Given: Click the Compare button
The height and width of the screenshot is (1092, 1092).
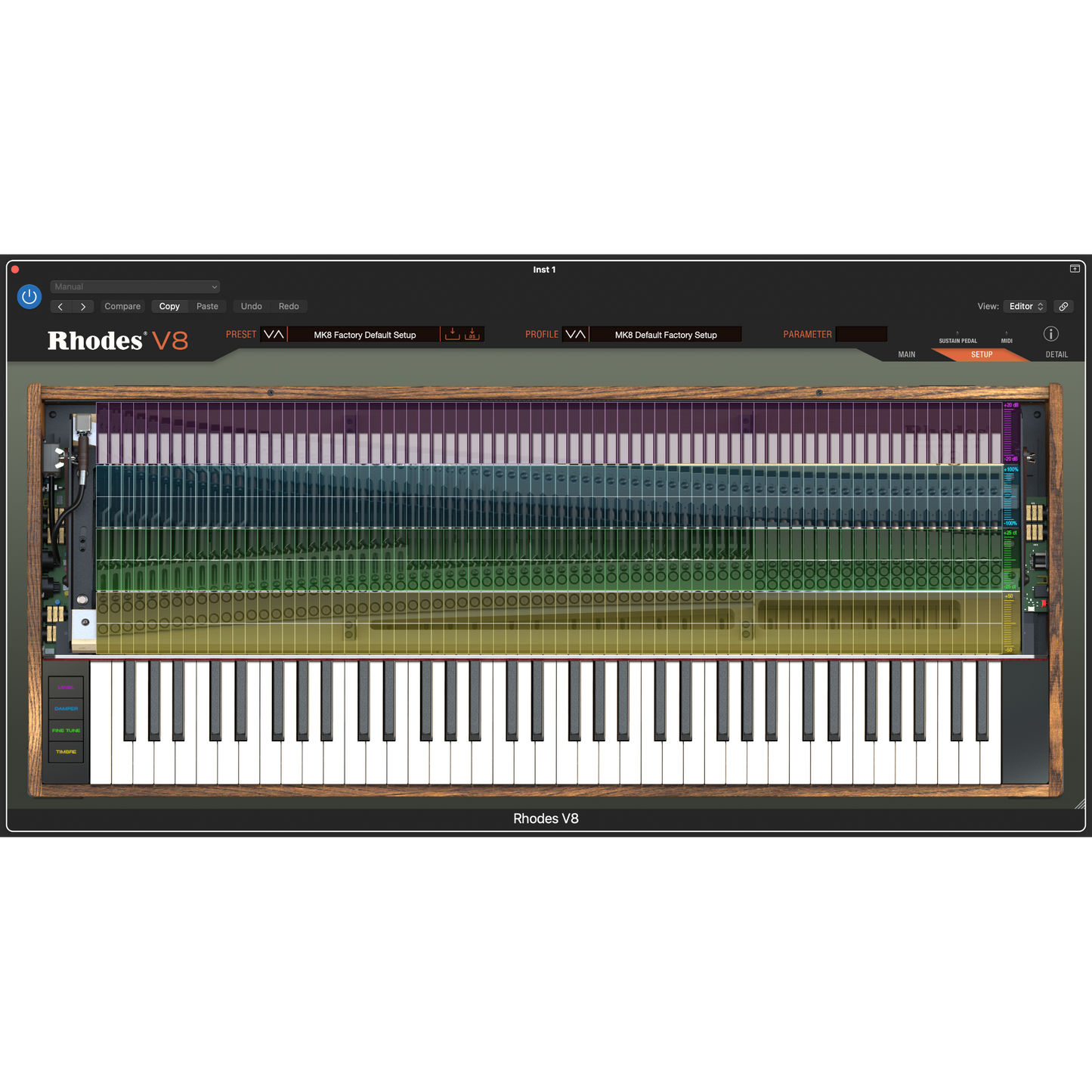Looking at the screenshot, I should point(122,306).
